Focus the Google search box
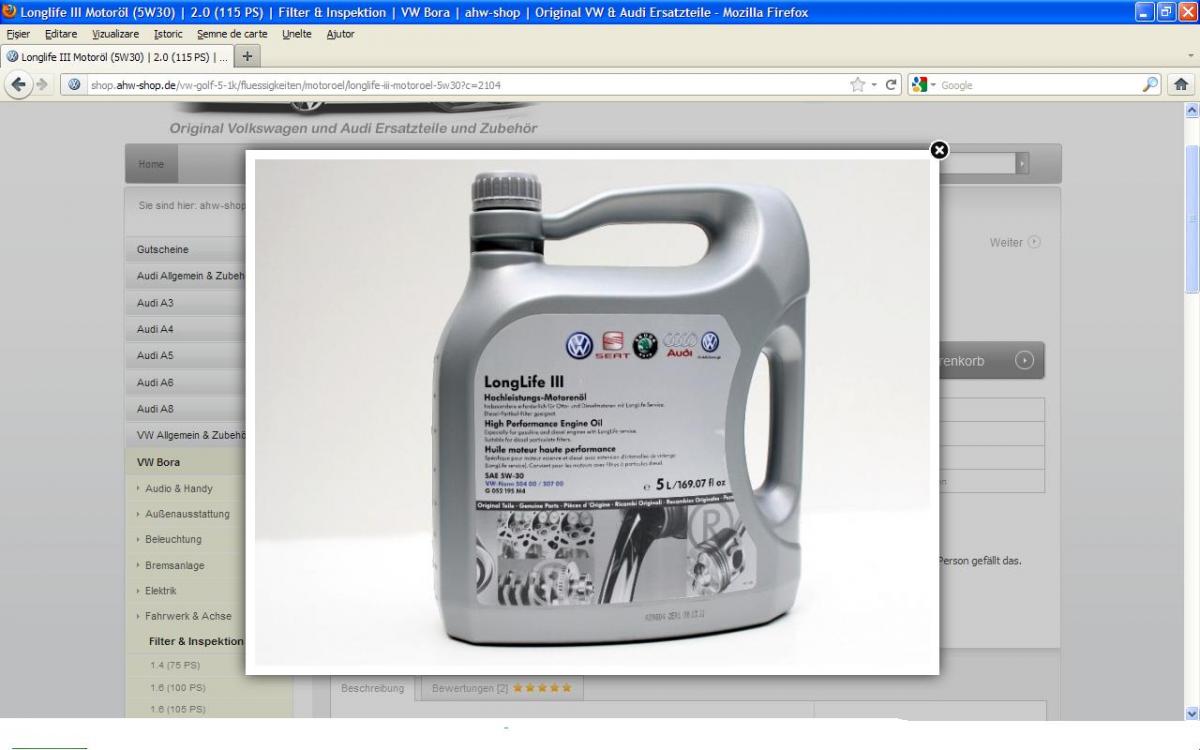Image resolution: width=1200 pixels, height=750 pixels. [x=1040, y=85]
